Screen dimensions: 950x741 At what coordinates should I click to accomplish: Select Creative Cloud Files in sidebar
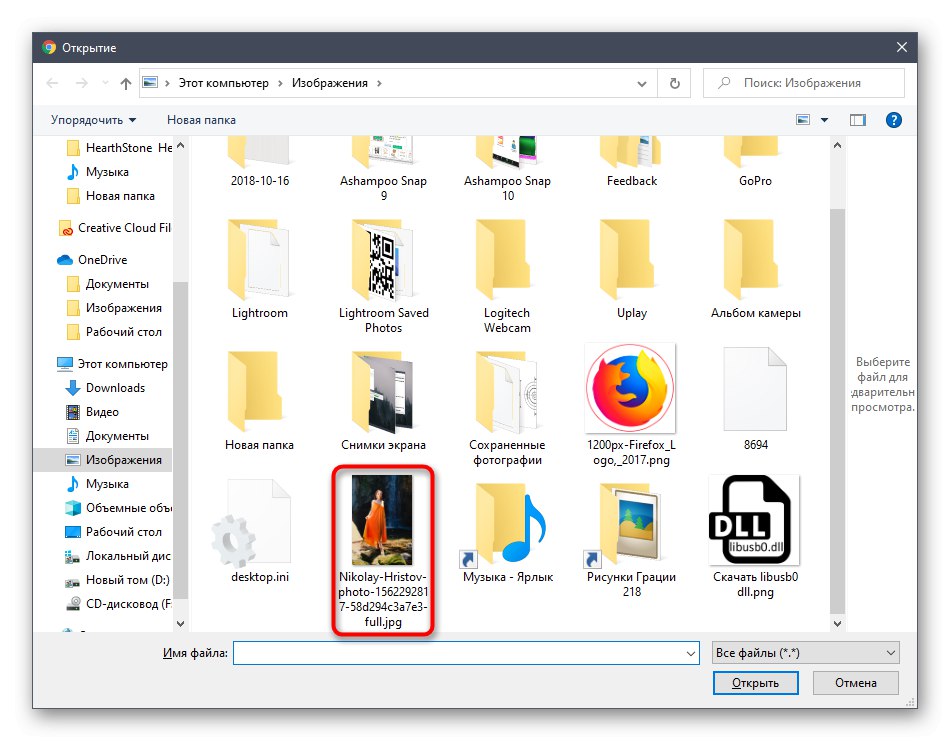[115, 228]
